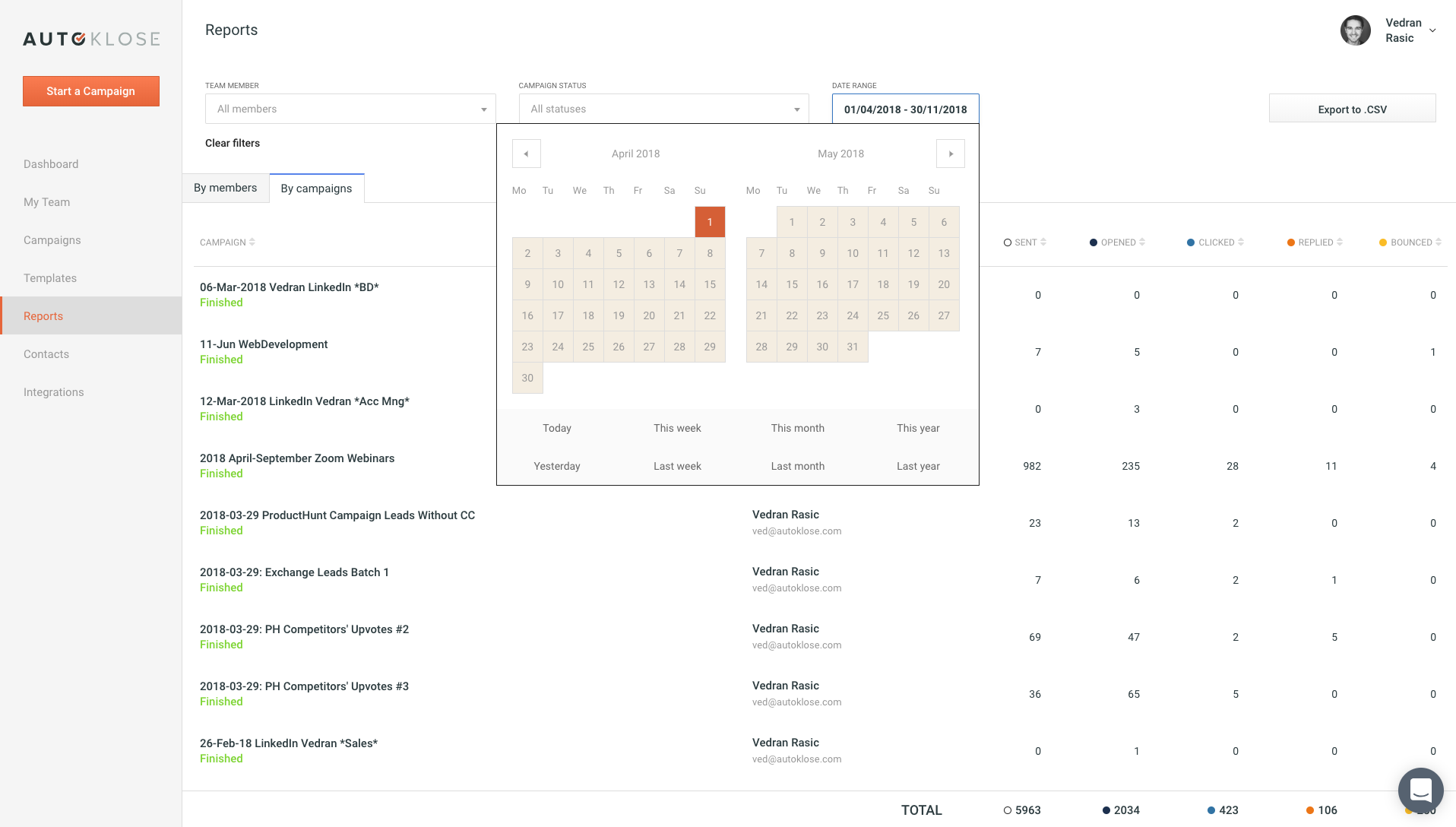Go to previous month in calendar
Viewport: 1456px width, 827px height.
point(526,154)
